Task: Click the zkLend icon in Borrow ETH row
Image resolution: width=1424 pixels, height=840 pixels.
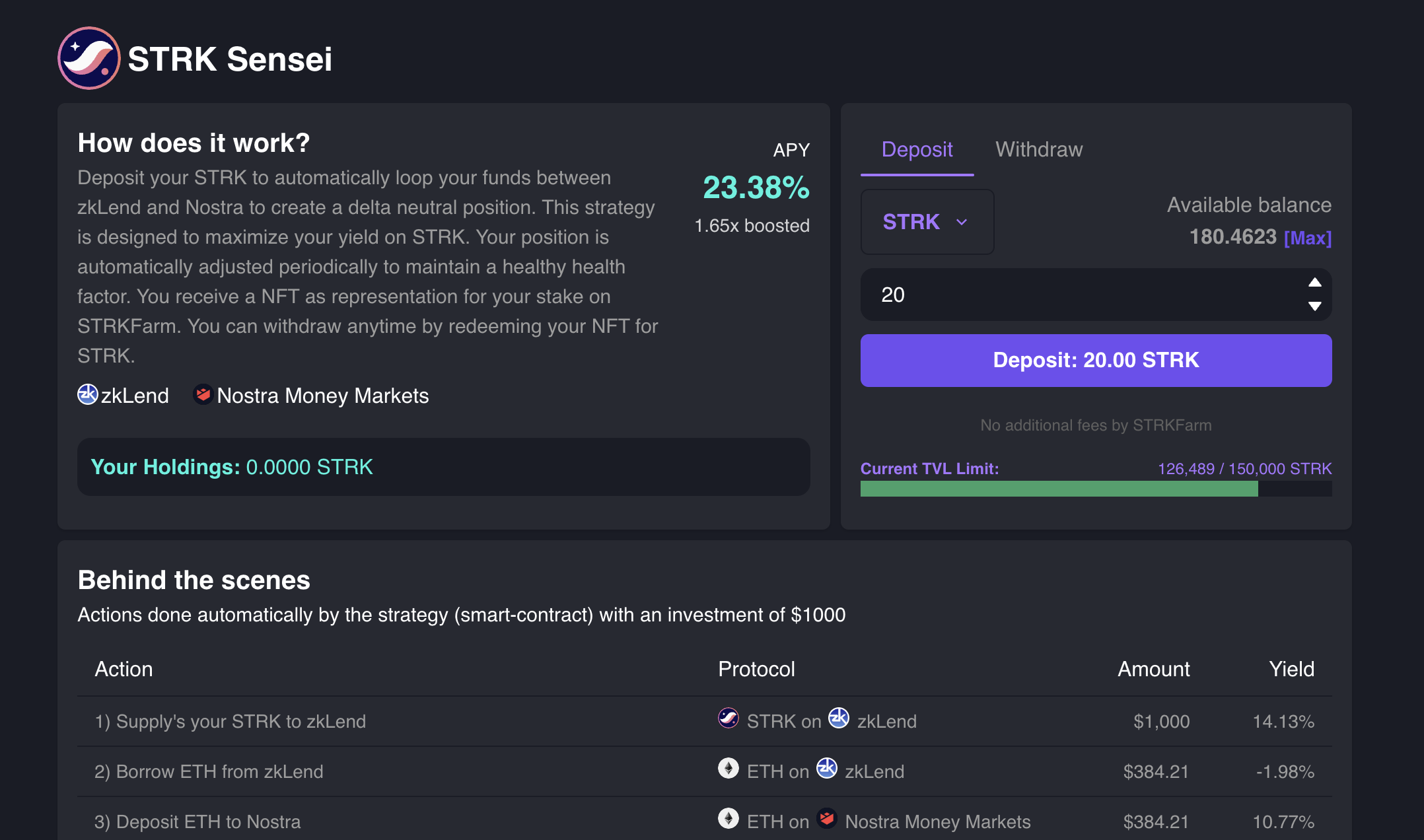Action: [x=827, y=768]
